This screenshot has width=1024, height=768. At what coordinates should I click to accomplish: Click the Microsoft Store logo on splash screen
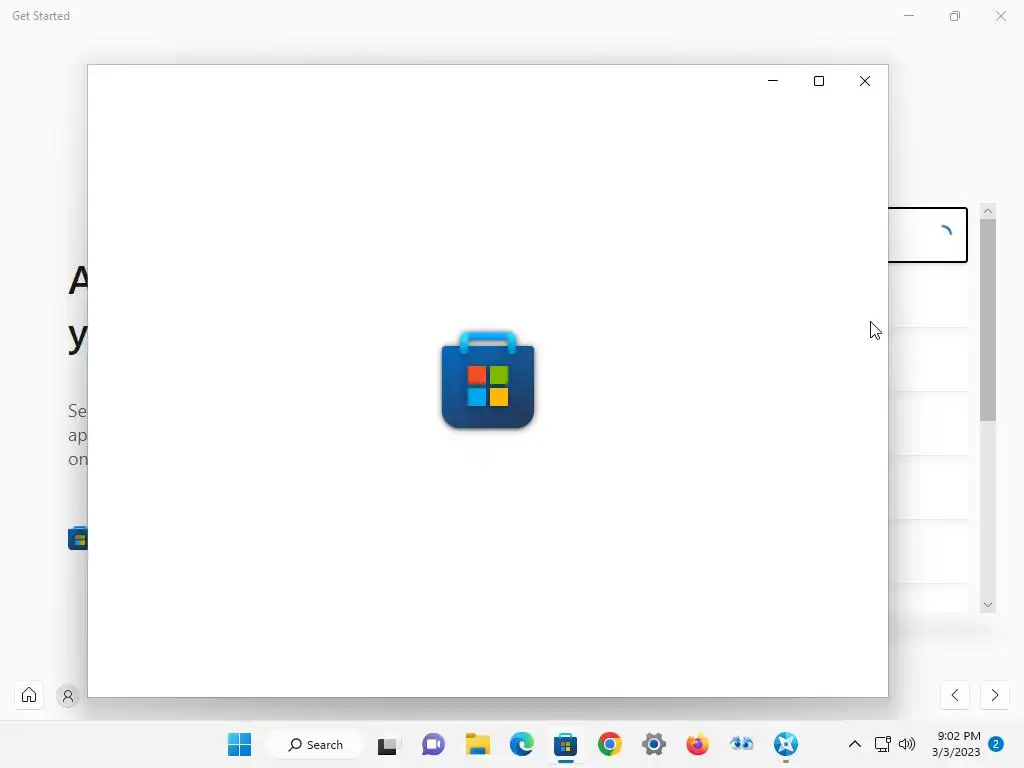(x=488, y=380)
